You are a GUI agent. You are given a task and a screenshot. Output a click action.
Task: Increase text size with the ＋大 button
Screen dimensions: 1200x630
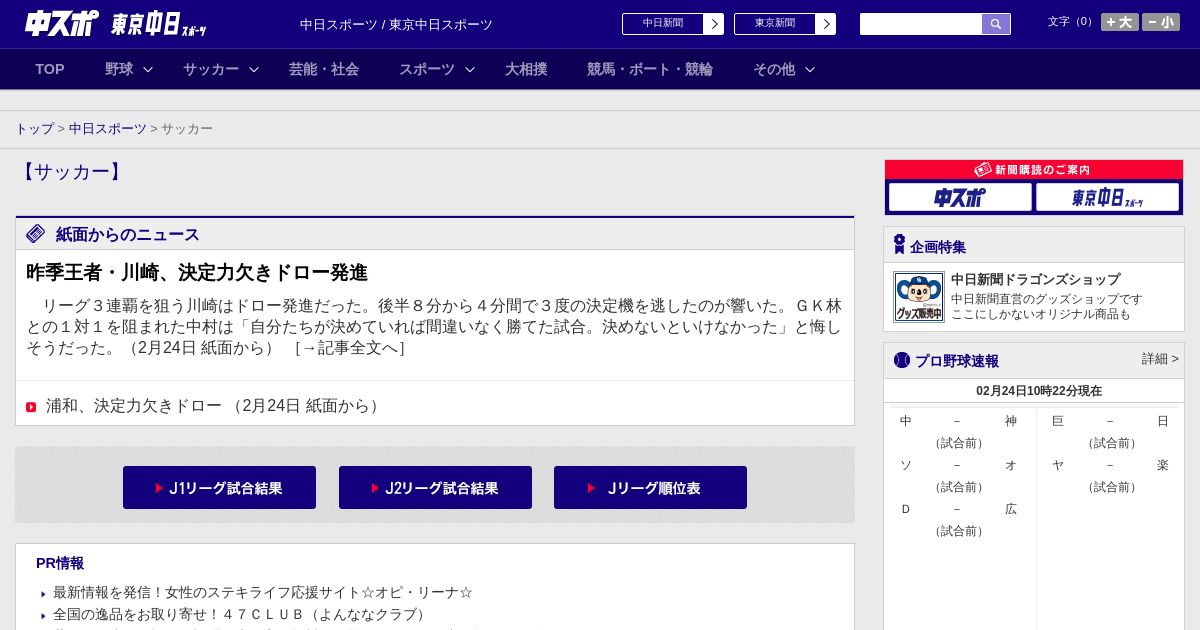[1119, 22]
